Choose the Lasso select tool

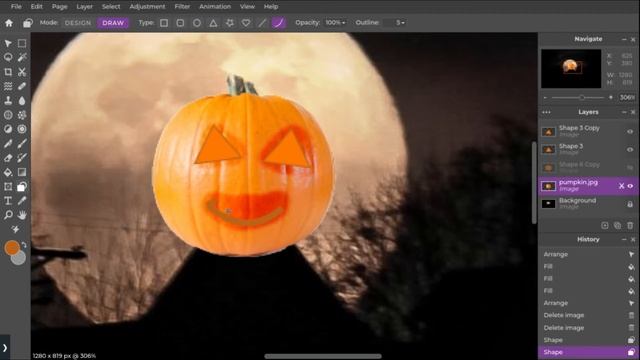[x=8, y=58]
